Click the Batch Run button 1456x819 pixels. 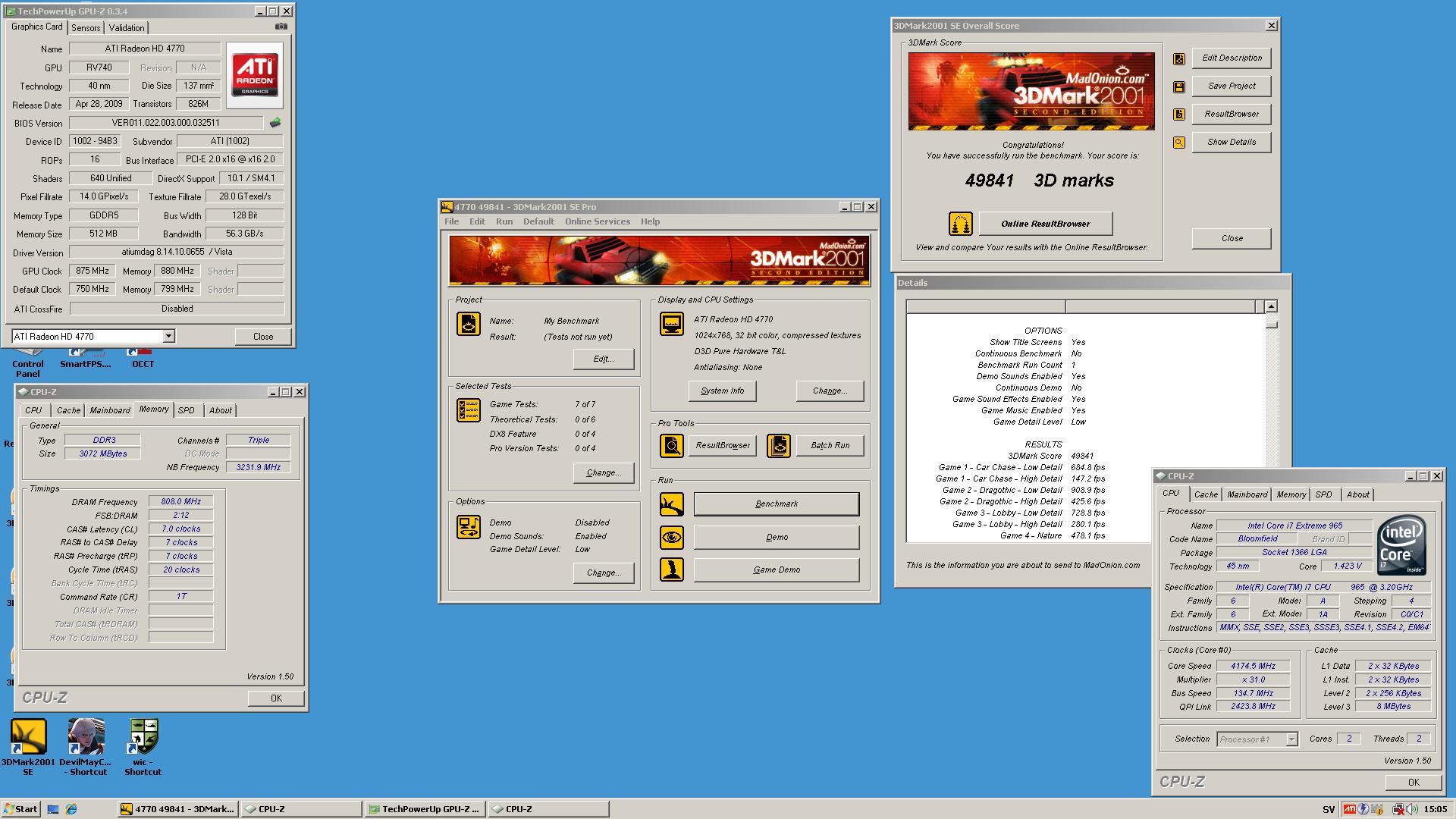pos(830,446)
